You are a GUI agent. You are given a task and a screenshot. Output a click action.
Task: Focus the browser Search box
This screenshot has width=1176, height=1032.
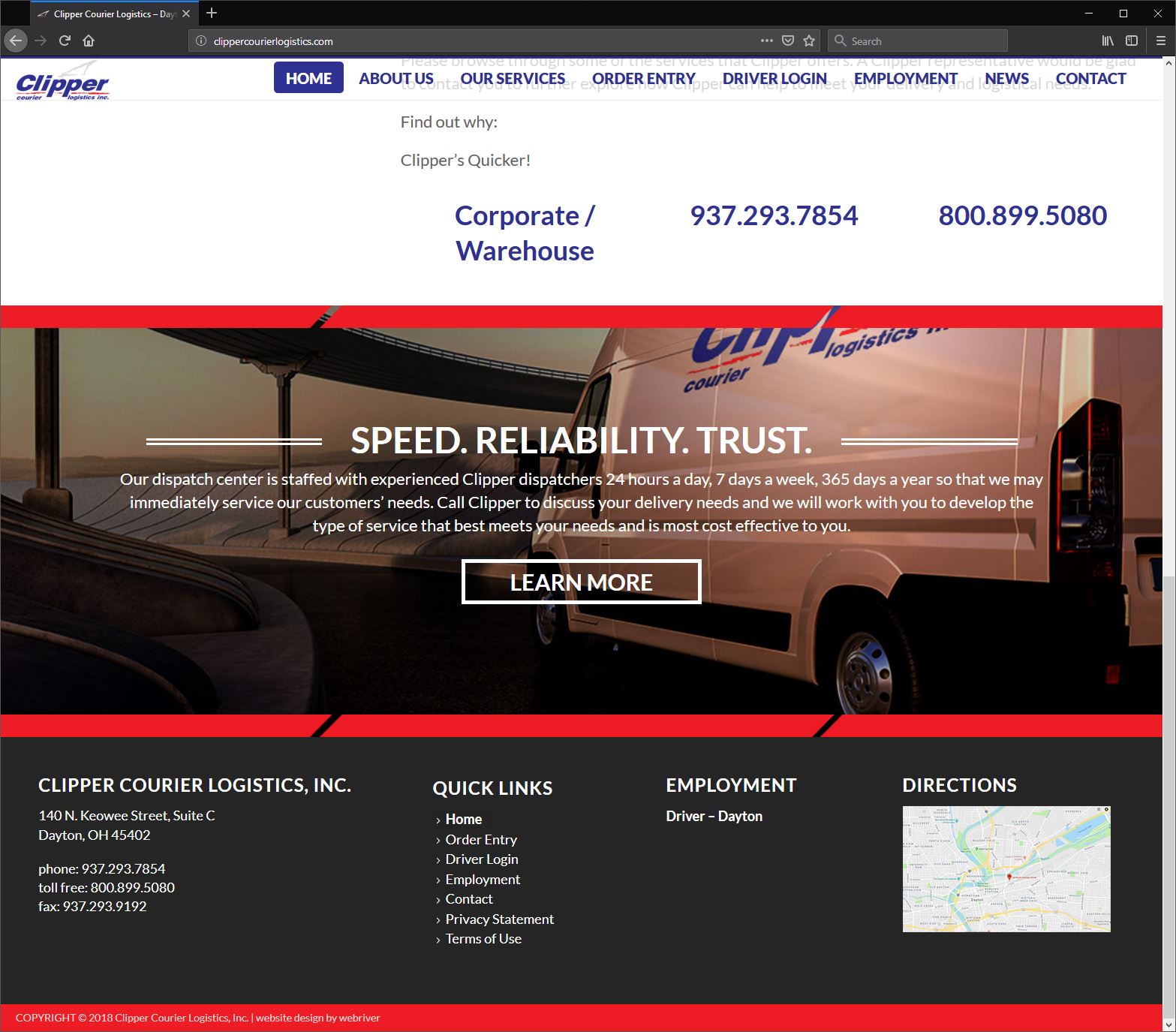coord(917,41)
